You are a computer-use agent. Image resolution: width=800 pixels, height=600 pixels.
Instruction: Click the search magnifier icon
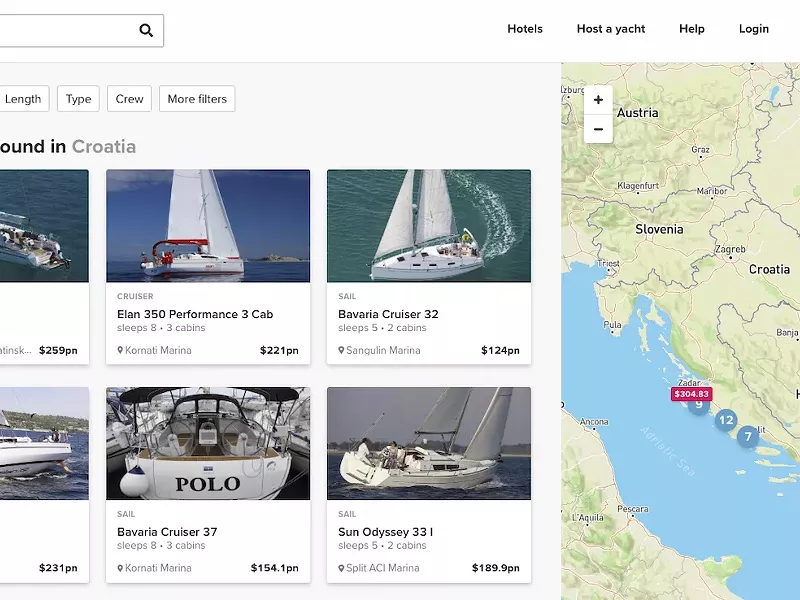(146, 31)
